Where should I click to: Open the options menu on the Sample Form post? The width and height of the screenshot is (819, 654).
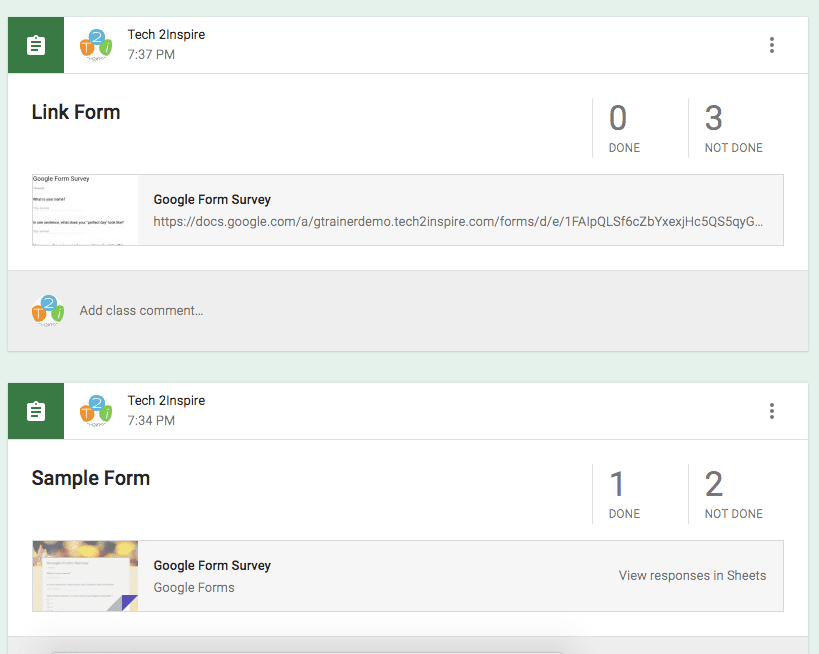tap(771, 410)
